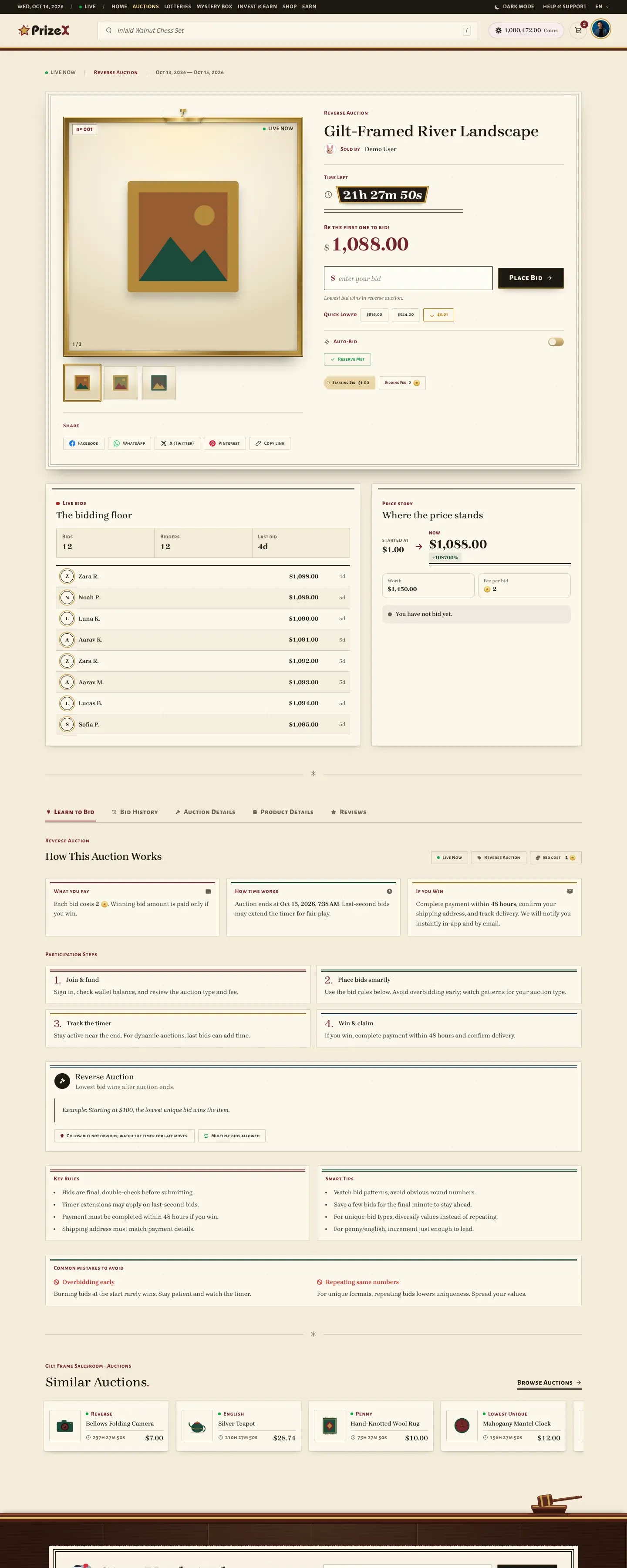The width and height of the screenshot is (627, 1568).
Task: Click the search magnifier icon
Action: coord(109,30)
